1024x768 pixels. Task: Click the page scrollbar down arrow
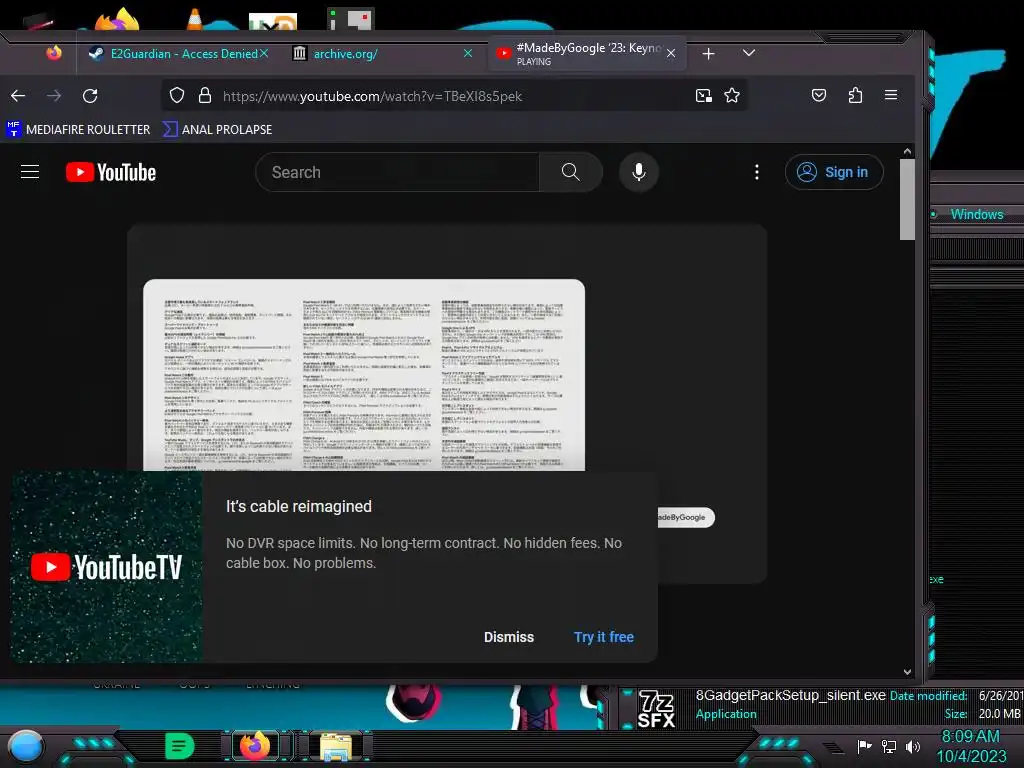[907, 671]
